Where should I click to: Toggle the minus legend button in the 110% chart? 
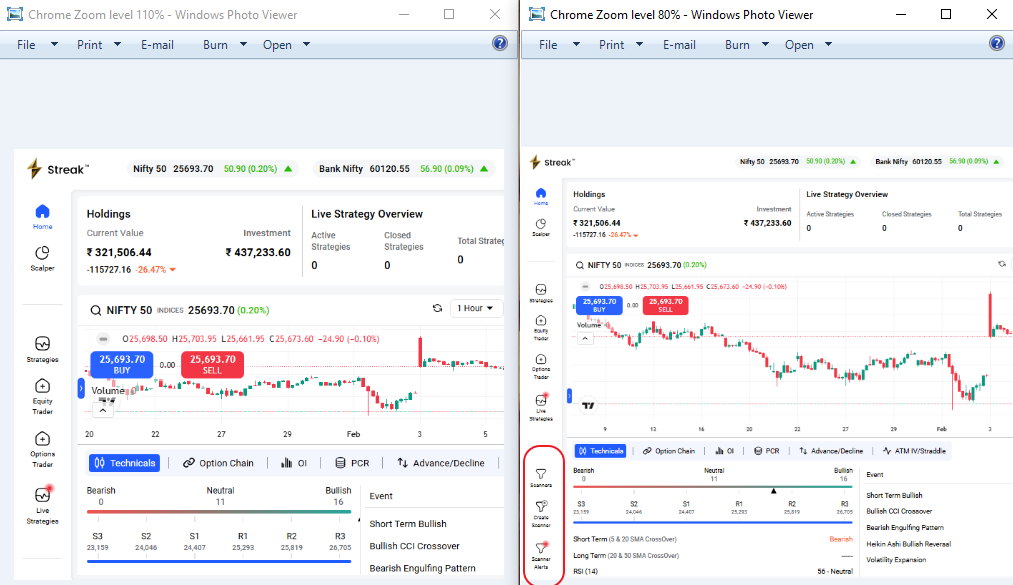pos(103,338)
